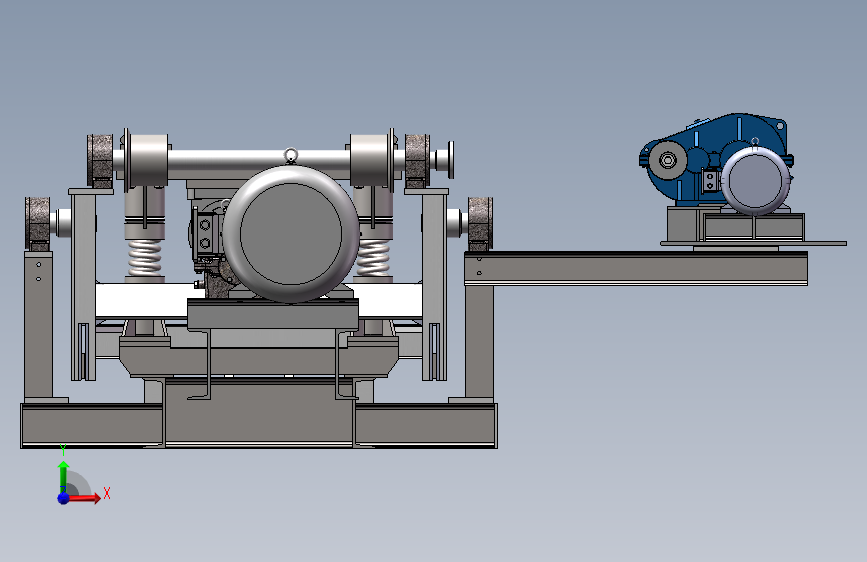Select the far-left outer vertical post
867x562 pixels.
point(39,326)
